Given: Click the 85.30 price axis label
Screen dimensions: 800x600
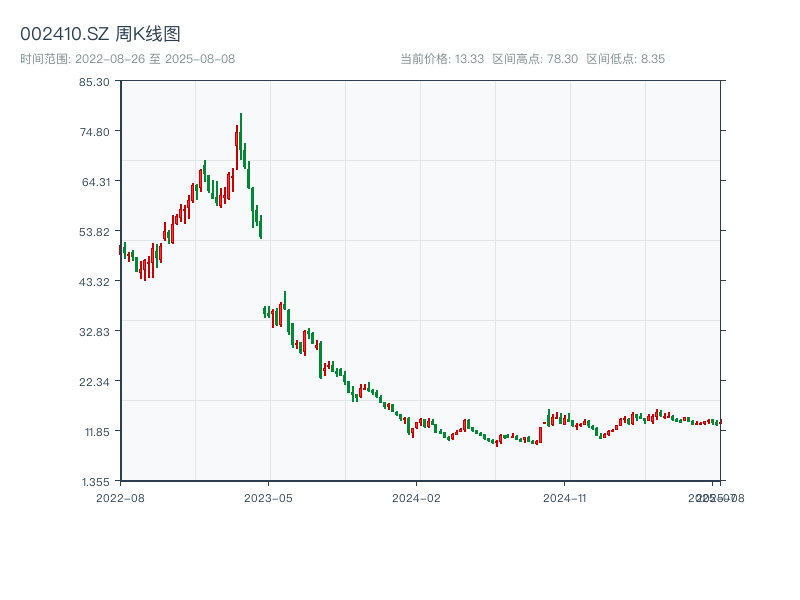Looking at the screenshot, I should (94, 81).
